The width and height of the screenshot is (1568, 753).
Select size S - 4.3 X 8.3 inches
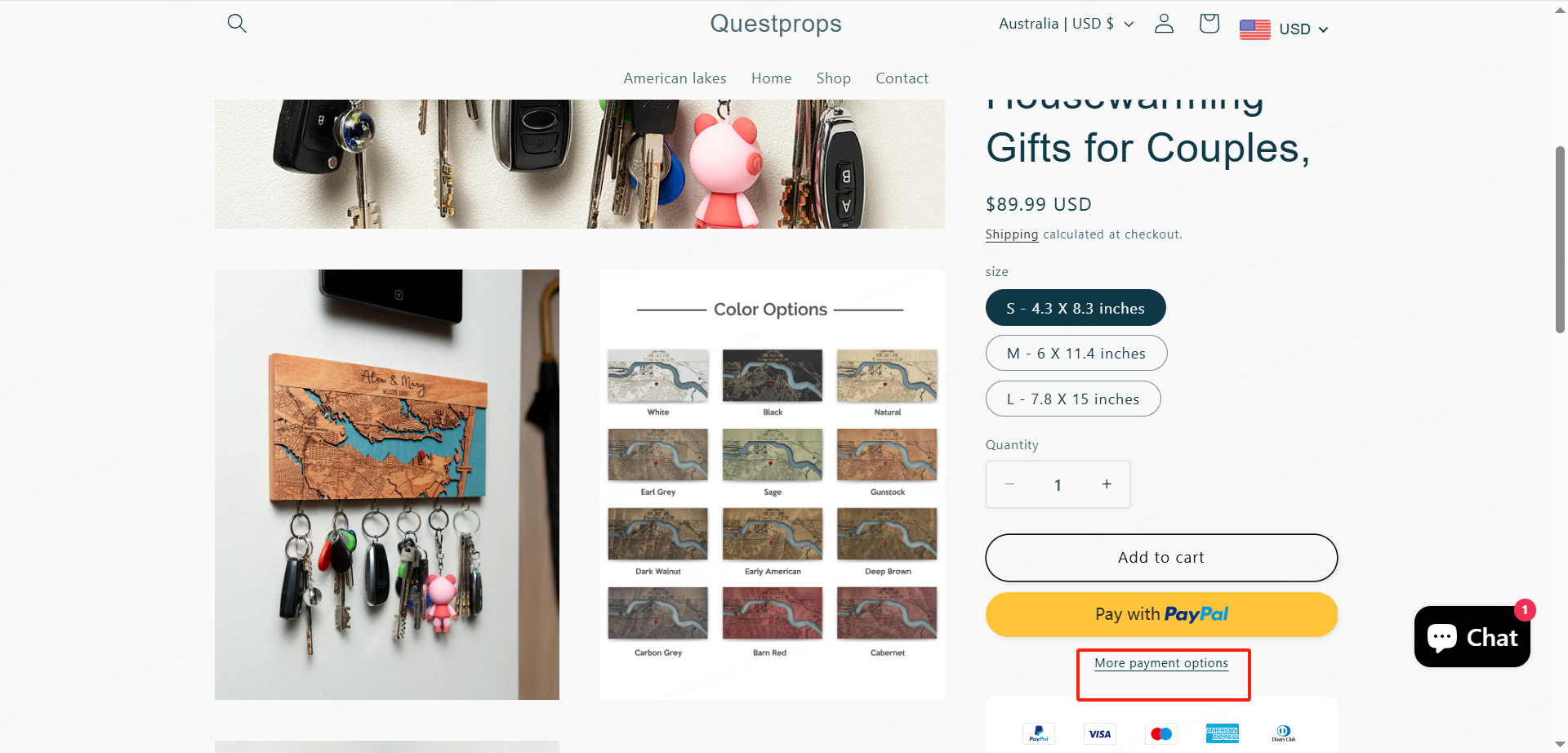[x=1075, y=308]
